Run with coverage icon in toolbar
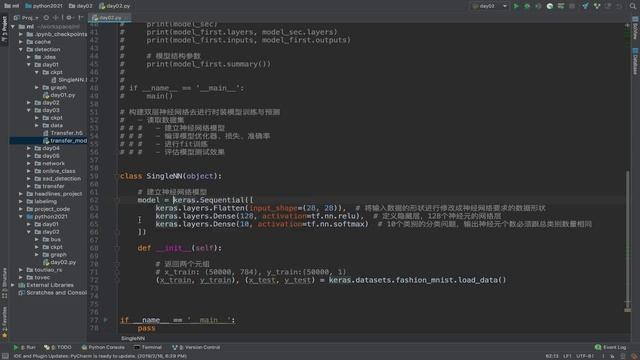The width and height of the screenshot is (640, 360). (x=538, y=6)
